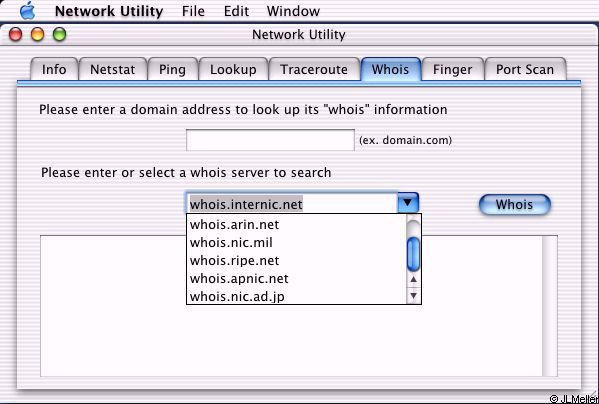
Task: Click the whois server dropdown arrow
Action: coord(408,202)
